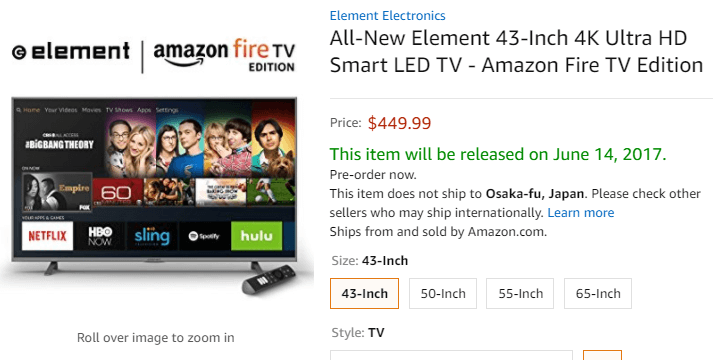Click the Sling app tile

coord(152,236)
